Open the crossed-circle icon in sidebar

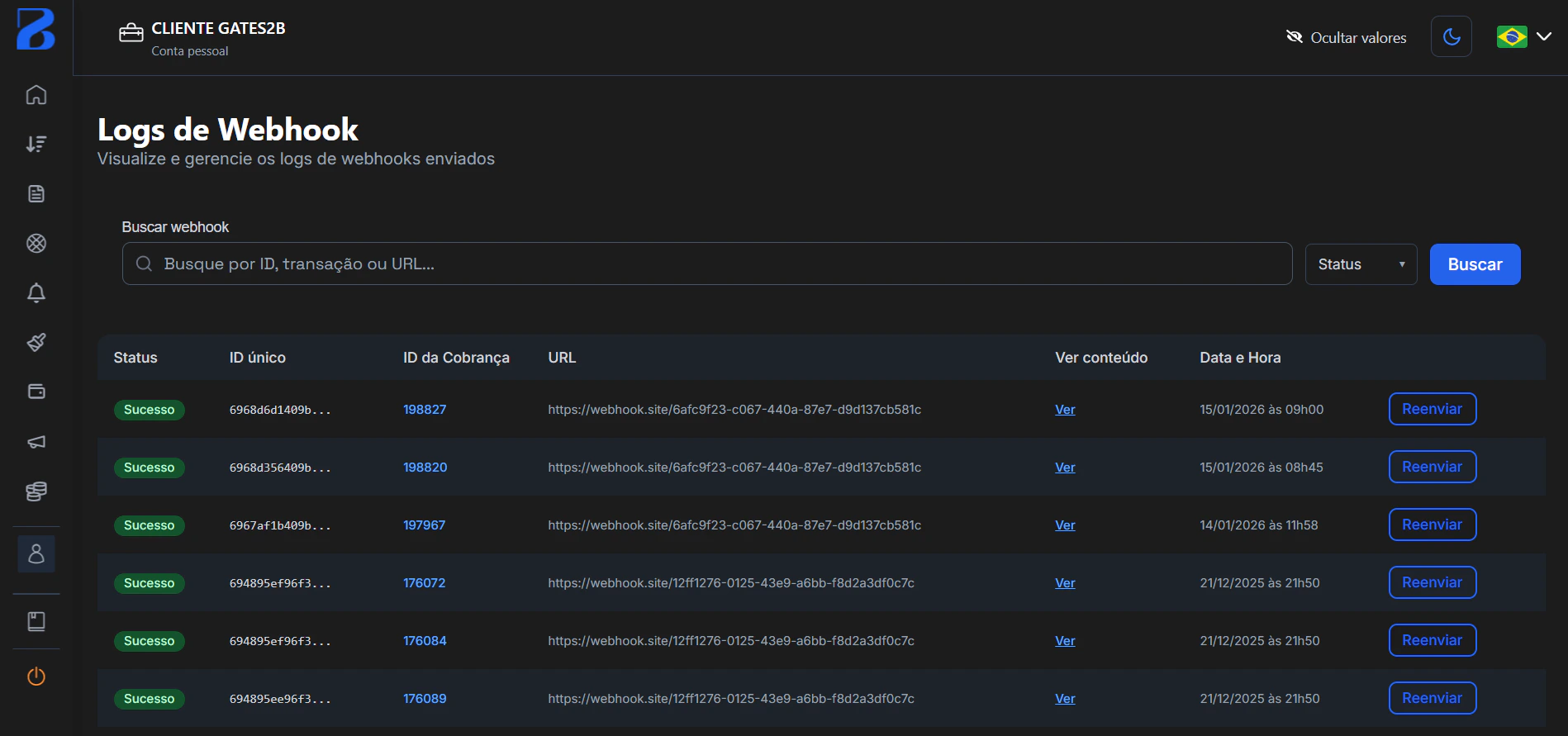(36, 243)
